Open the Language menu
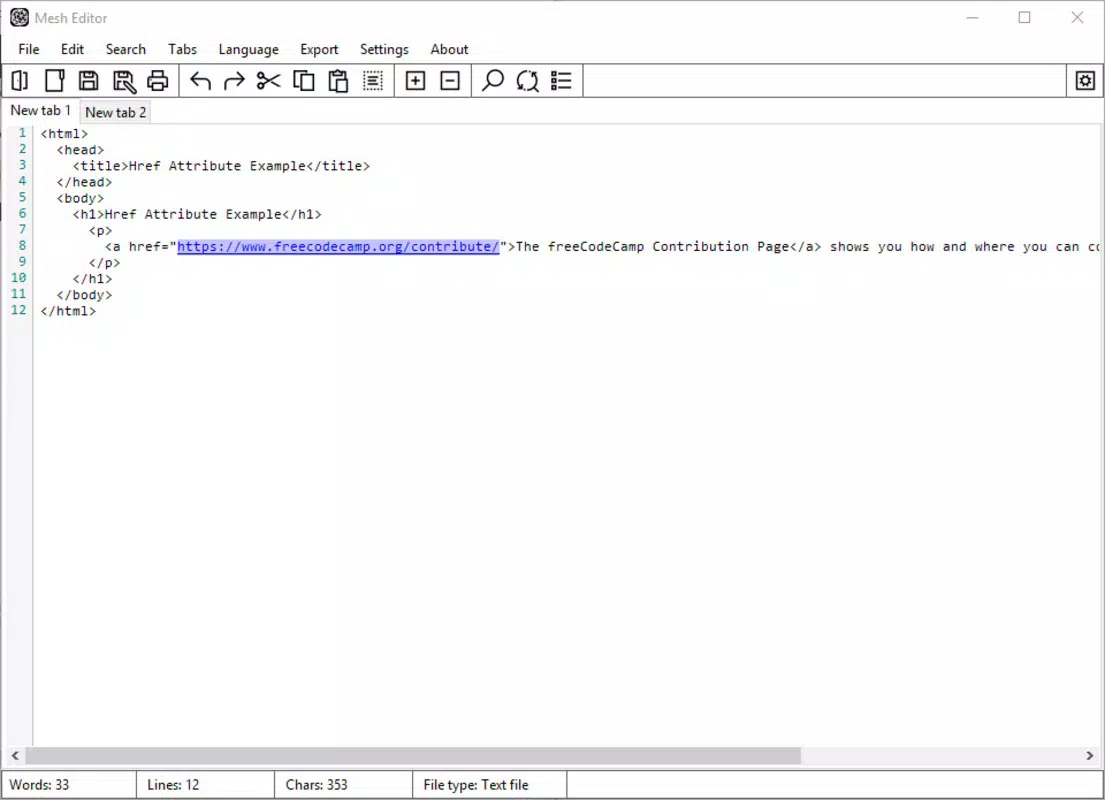 (248, 49)
